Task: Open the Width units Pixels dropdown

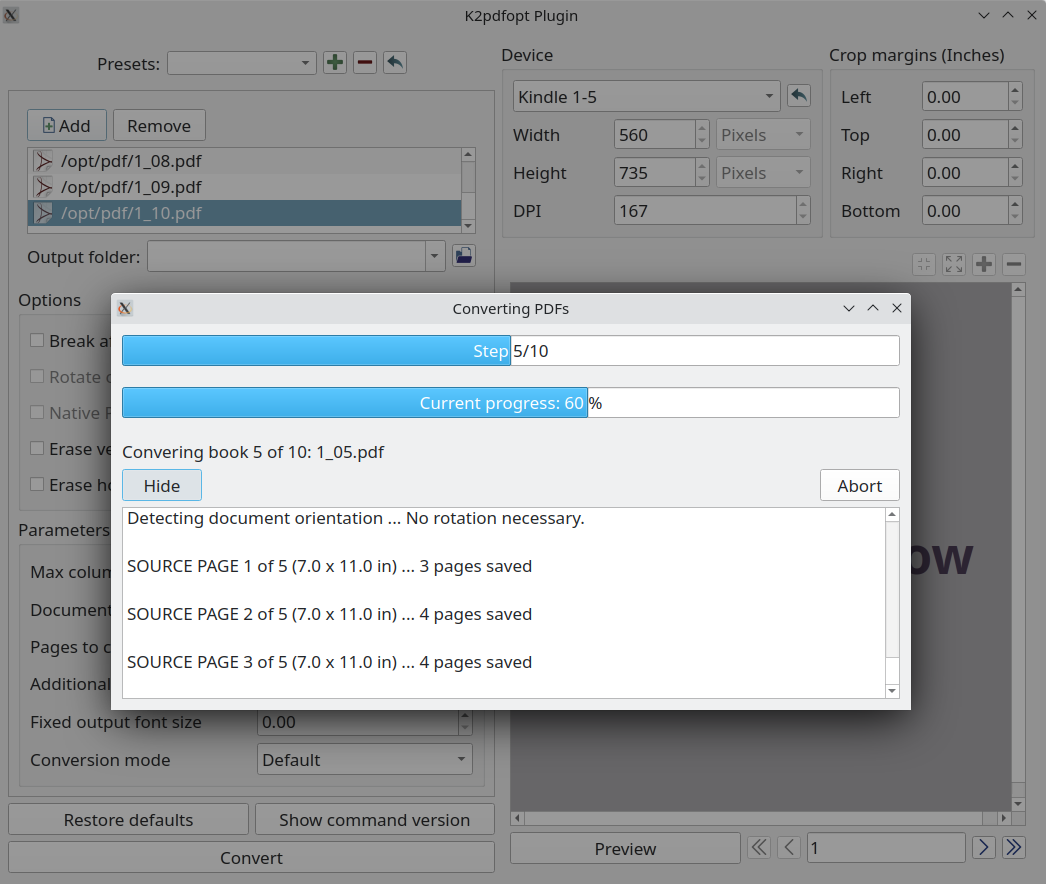Action: (763, 135)
